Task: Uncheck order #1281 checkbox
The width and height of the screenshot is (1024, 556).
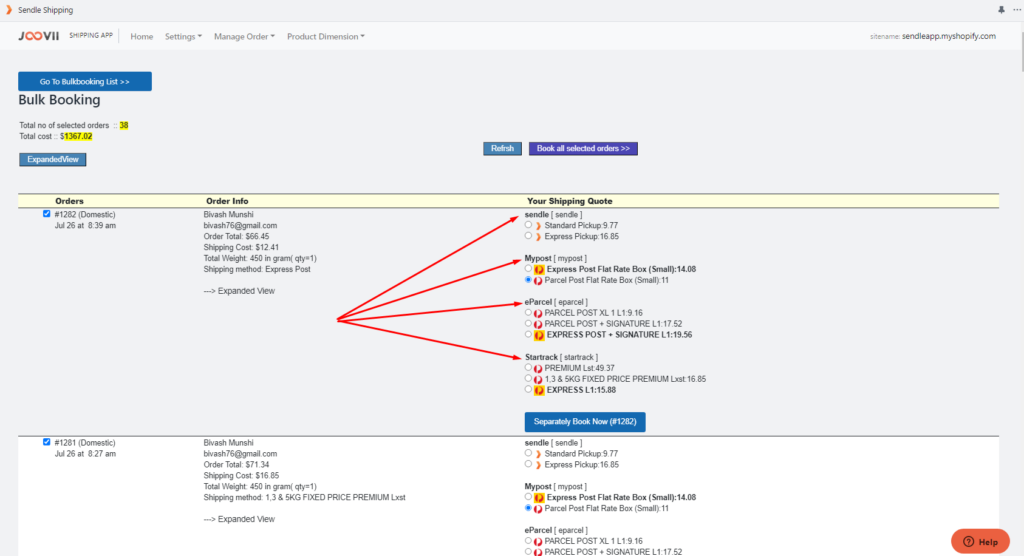Action: coord(46,442)
